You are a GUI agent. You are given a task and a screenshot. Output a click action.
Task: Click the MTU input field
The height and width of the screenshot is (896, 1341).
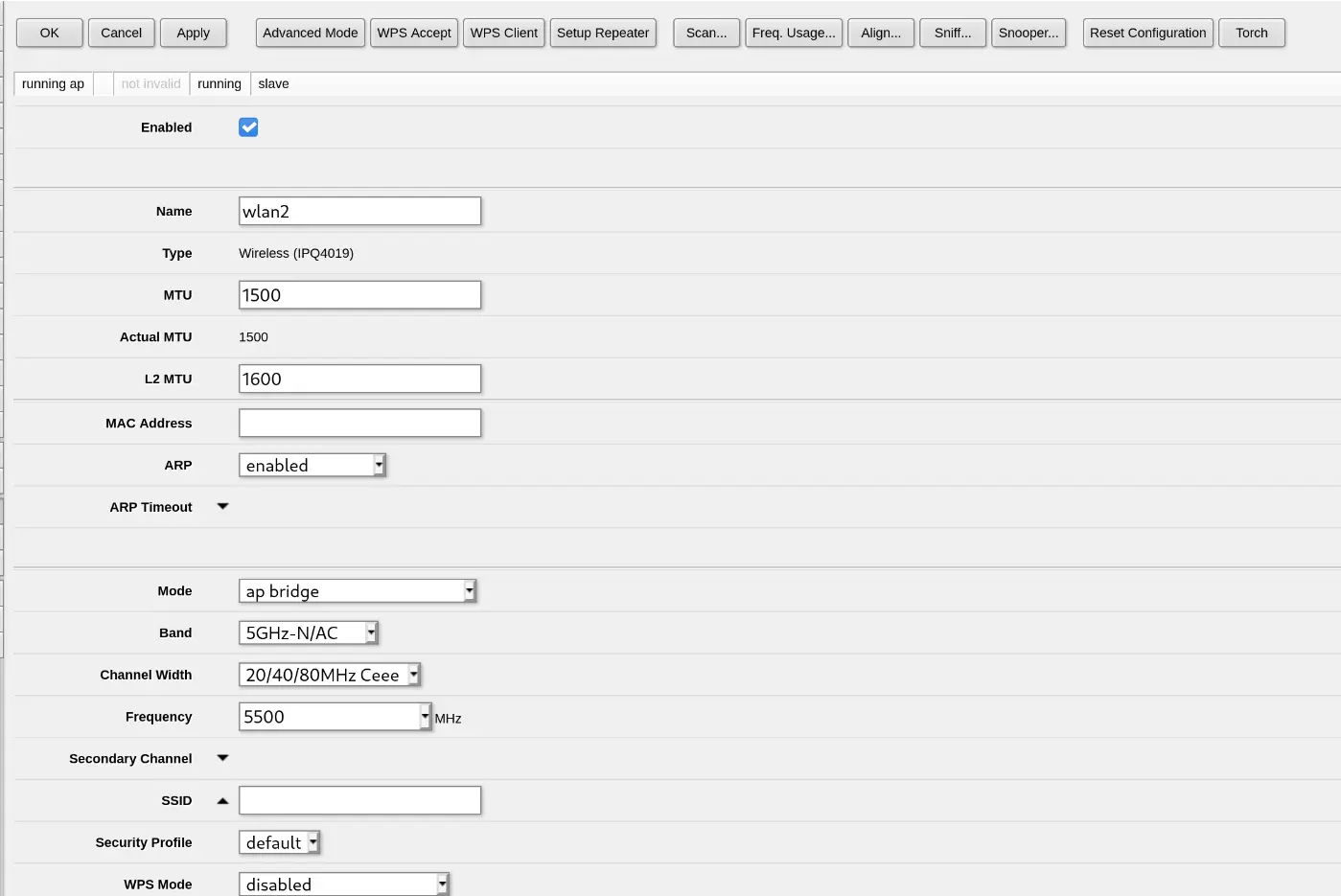[359, 295]
